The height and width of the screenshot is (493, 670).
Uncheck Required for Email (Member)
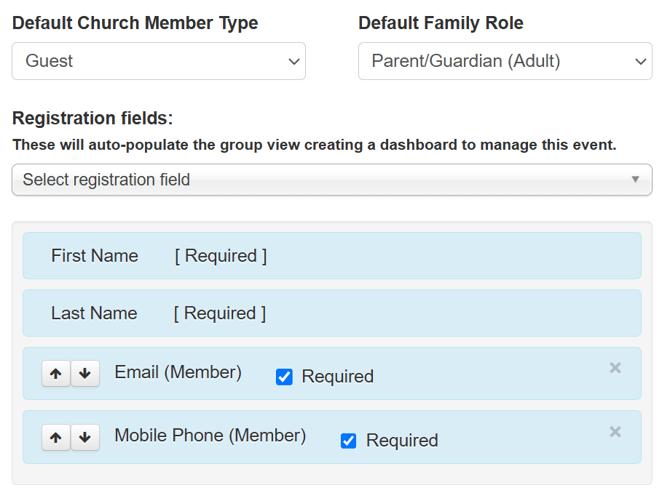point(284,377)
